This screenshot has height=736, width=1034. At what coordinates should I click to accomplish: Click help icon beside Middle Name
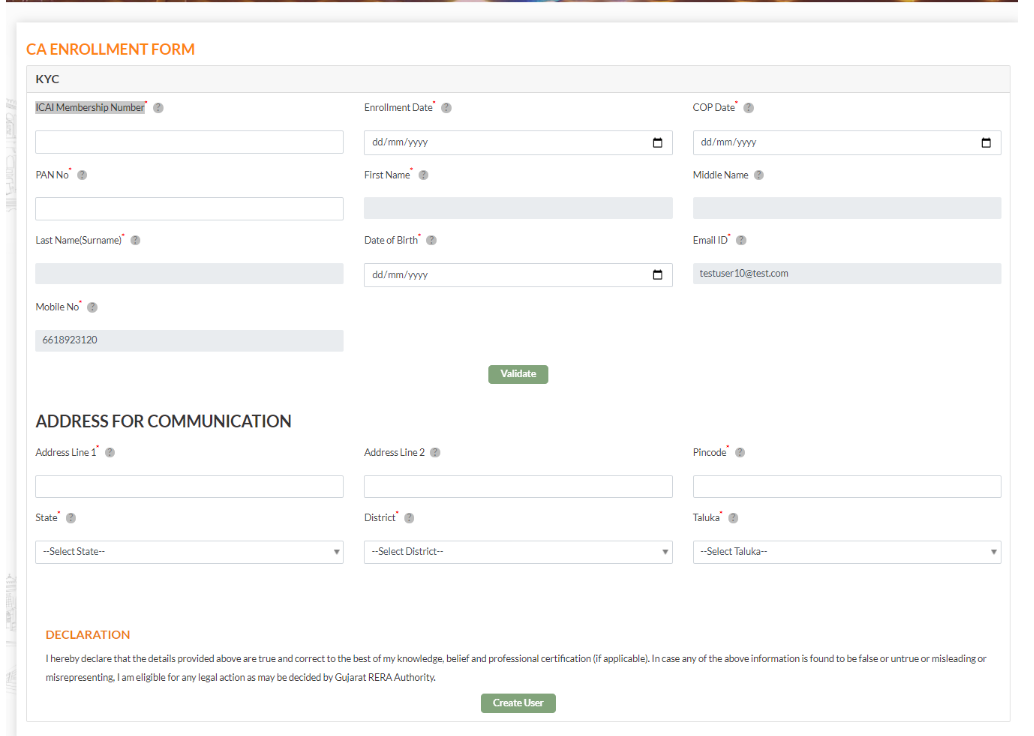tap(759, 175)
